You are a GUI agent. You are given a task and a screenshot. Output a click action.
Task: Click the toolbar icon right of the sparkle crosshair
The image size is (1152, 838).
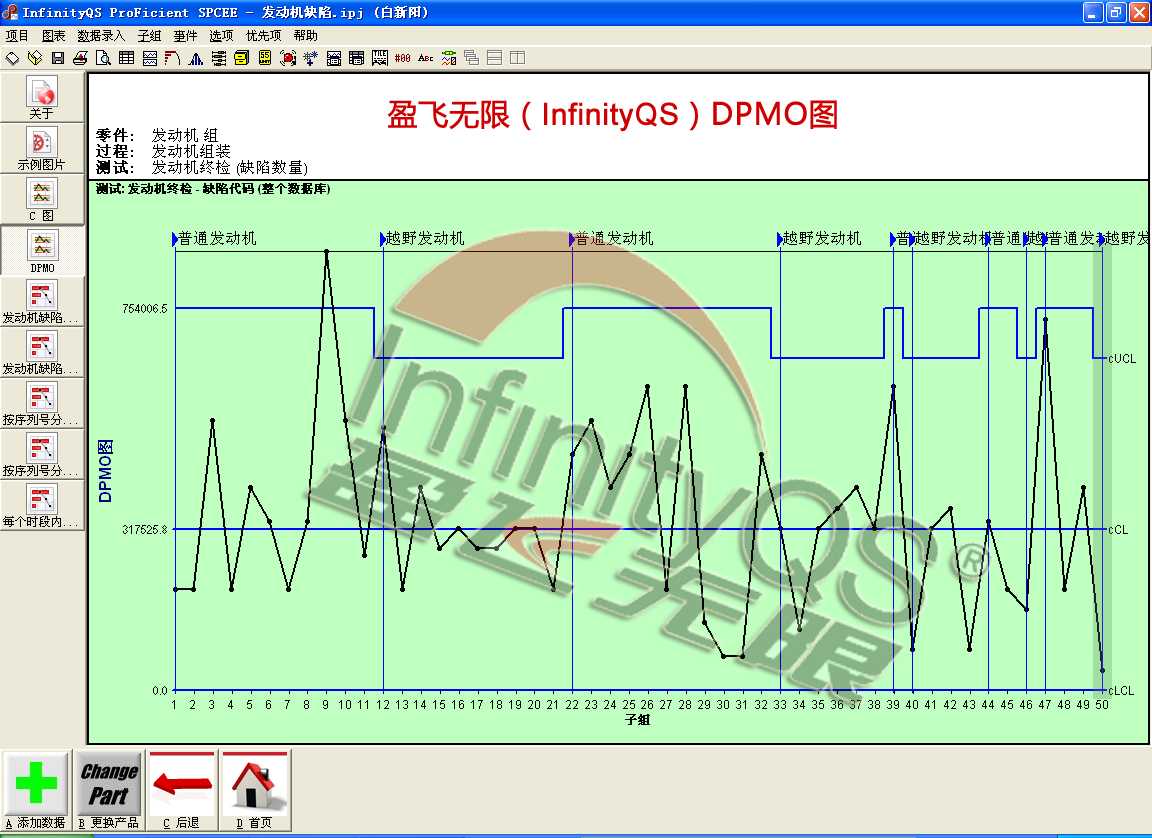click(x=334, y=58)
